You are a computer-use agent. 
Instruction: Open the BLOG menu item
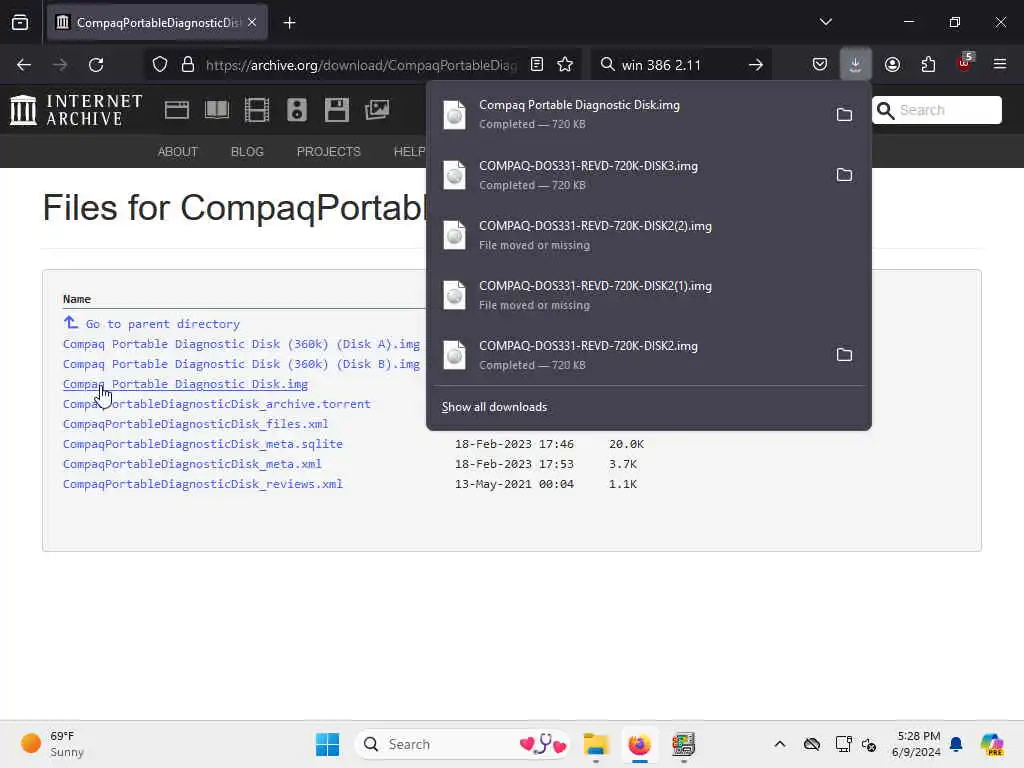point(247,152)
